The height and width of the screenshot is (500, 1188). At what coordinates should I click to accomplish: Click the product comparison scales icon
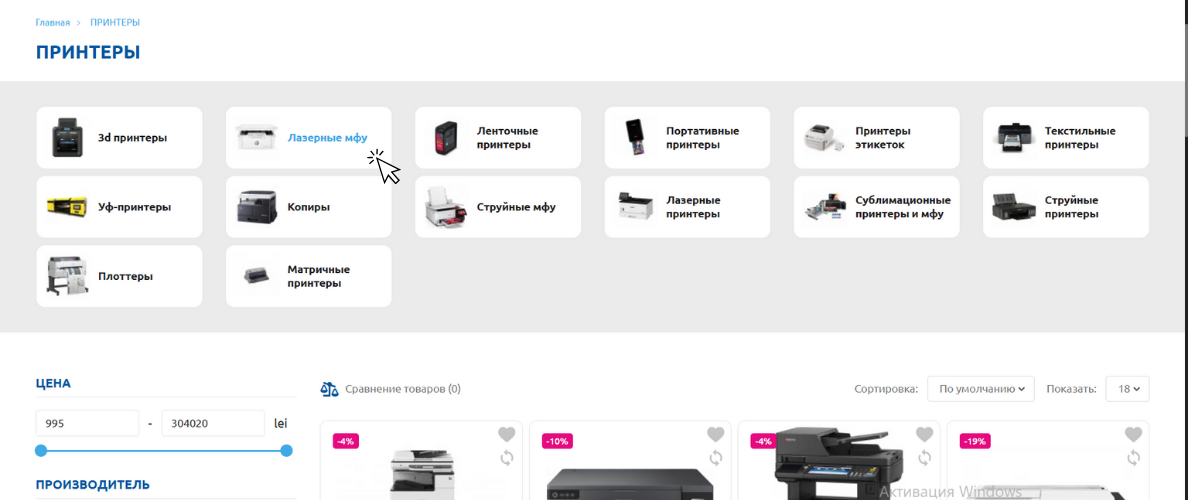tap(330, 389)
